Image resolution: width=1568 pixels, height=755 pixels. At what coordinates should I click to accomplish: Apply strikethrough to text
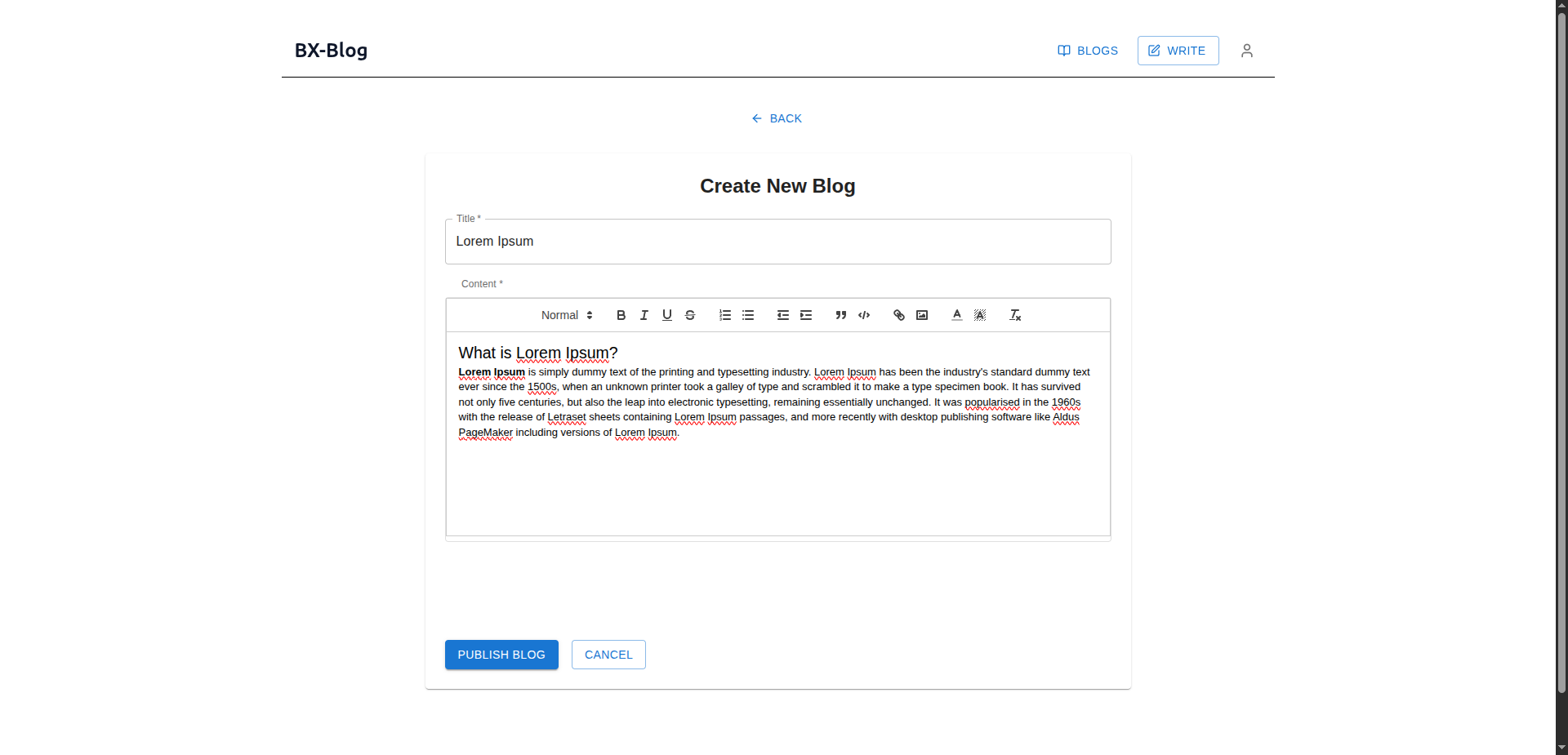point(690,315)
